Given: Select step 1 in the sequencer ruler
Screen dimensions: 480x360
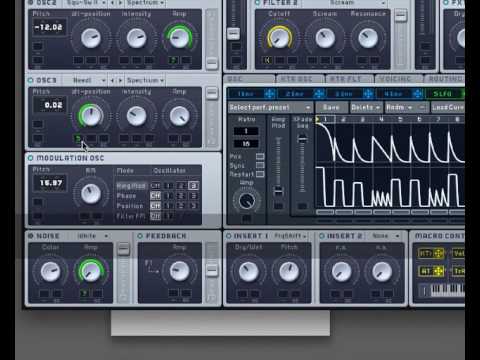Looking at the screenshot, I should [326, 119].
